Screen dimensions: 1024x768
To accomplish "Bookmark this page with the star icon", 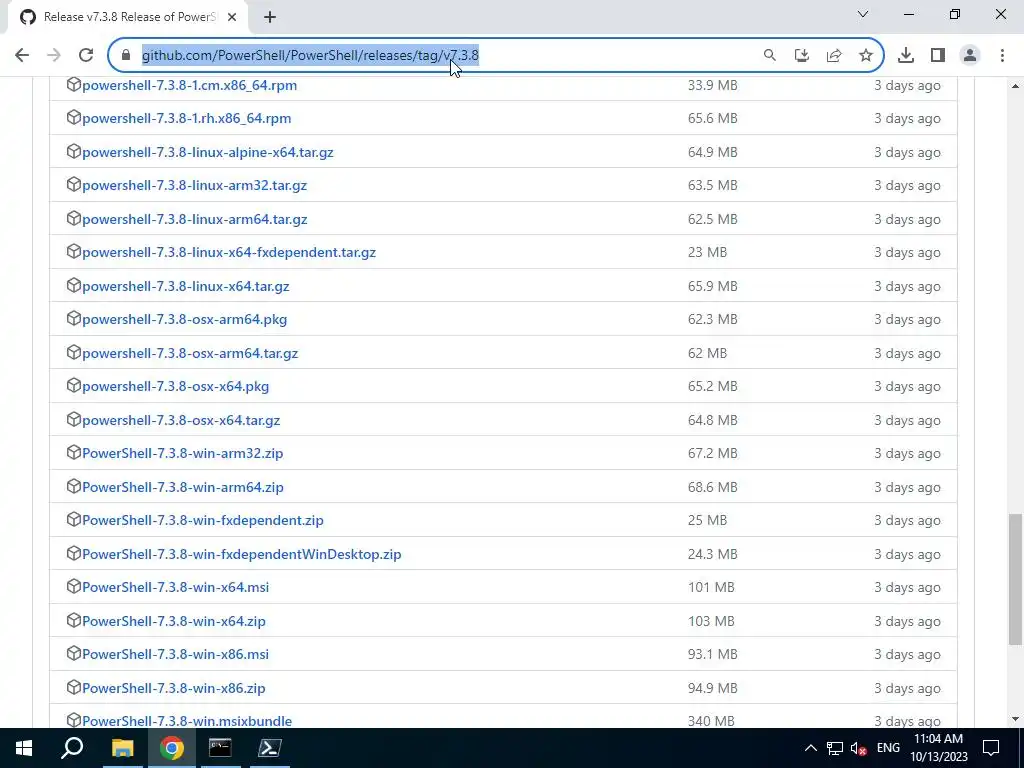I will (x=866, y=56).
